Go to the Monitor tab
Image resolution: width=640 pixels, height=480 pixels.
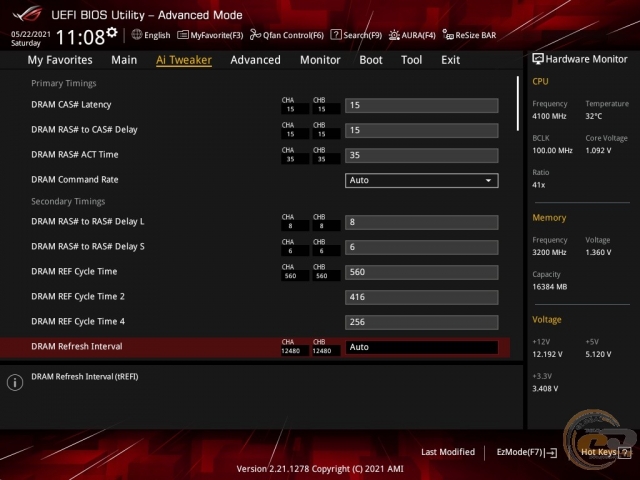tap(320, 60)
